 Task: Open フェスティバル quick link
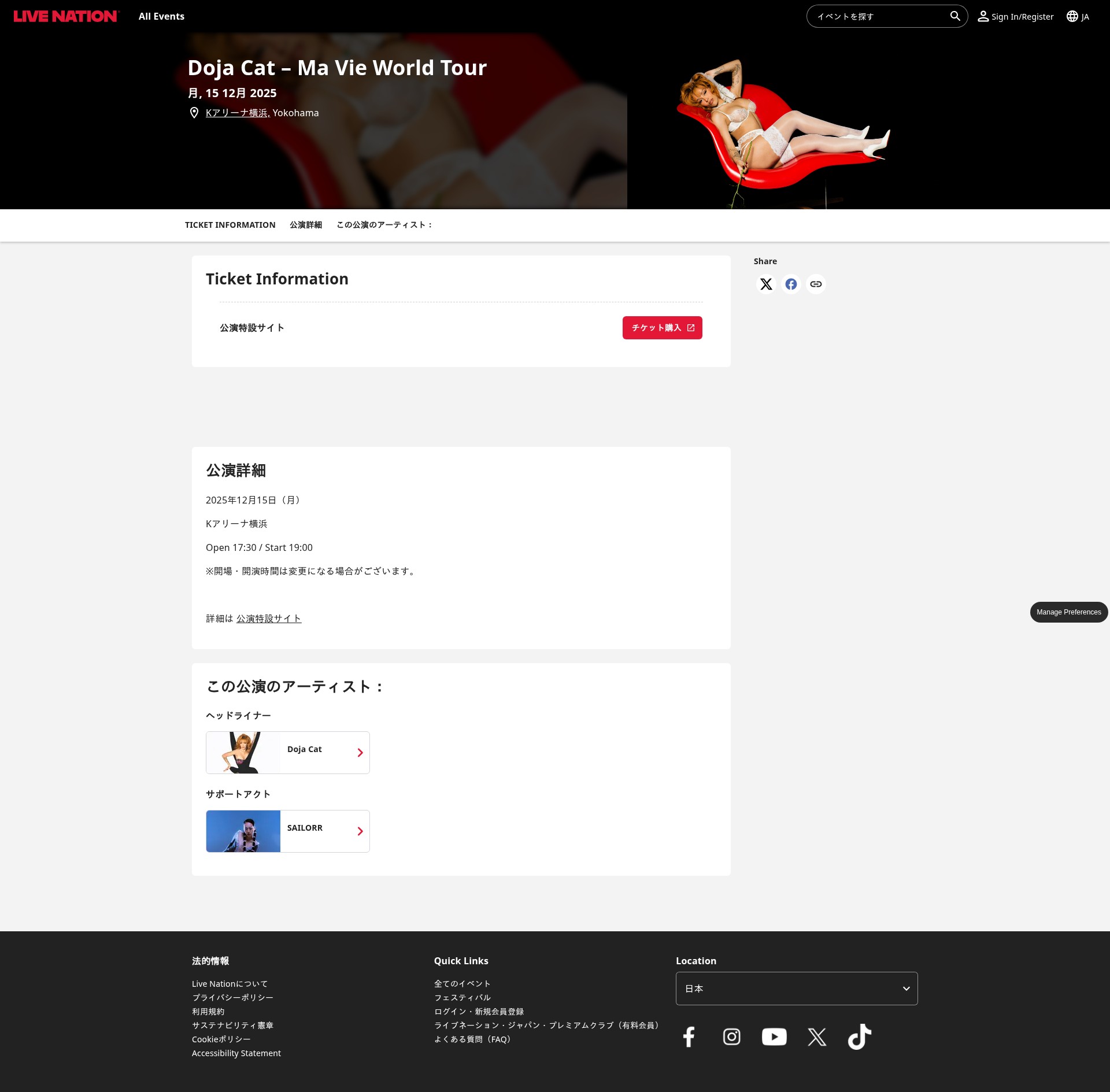click(x=462, y=998)
